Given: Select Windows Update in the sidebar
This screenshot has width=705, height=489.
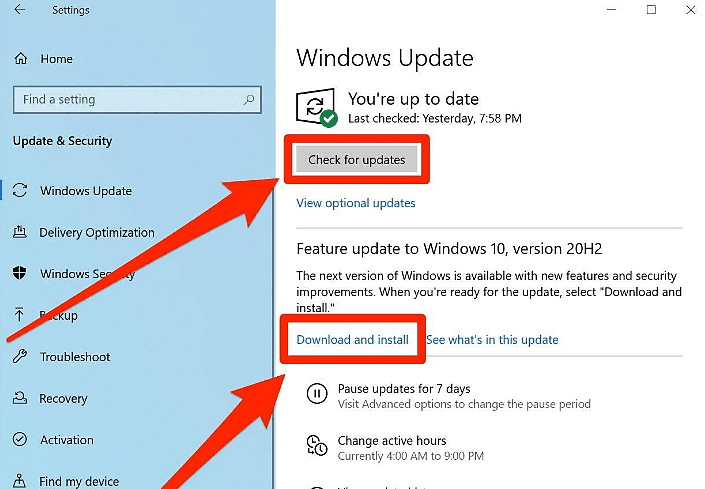Looking at the screenshot, I should [86, 191].
